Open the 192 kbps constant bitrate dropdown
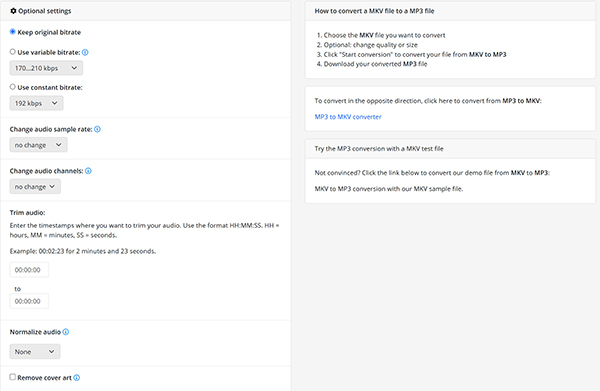The width and height of the screenshot is (600, 391). click(x=36, y=103)
